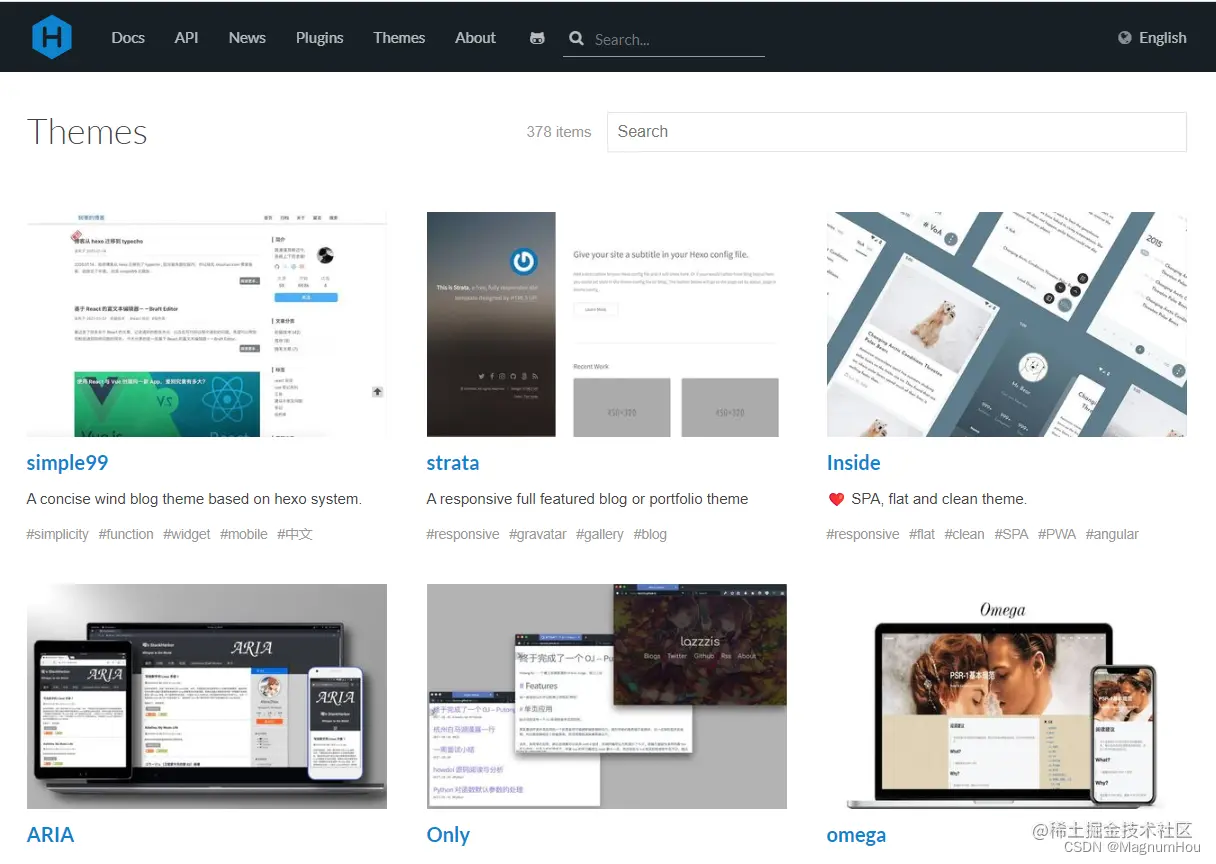The width and height of the screenshot is (1216, 864).
Task: Click the ARIA title link
Action: 51,835
